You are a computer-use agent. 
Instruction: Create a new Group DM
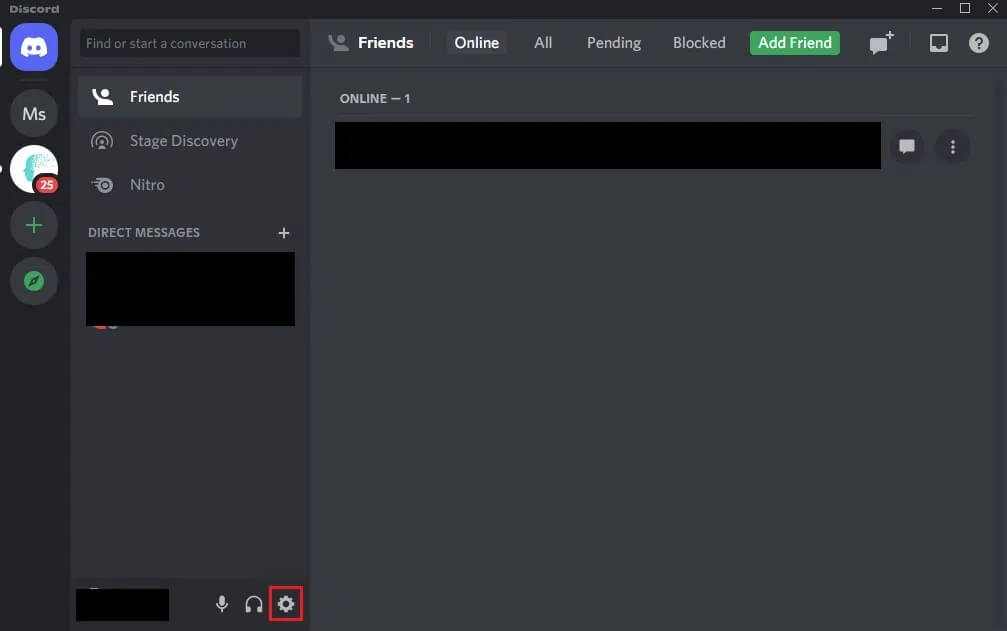[x=880, y=43]
